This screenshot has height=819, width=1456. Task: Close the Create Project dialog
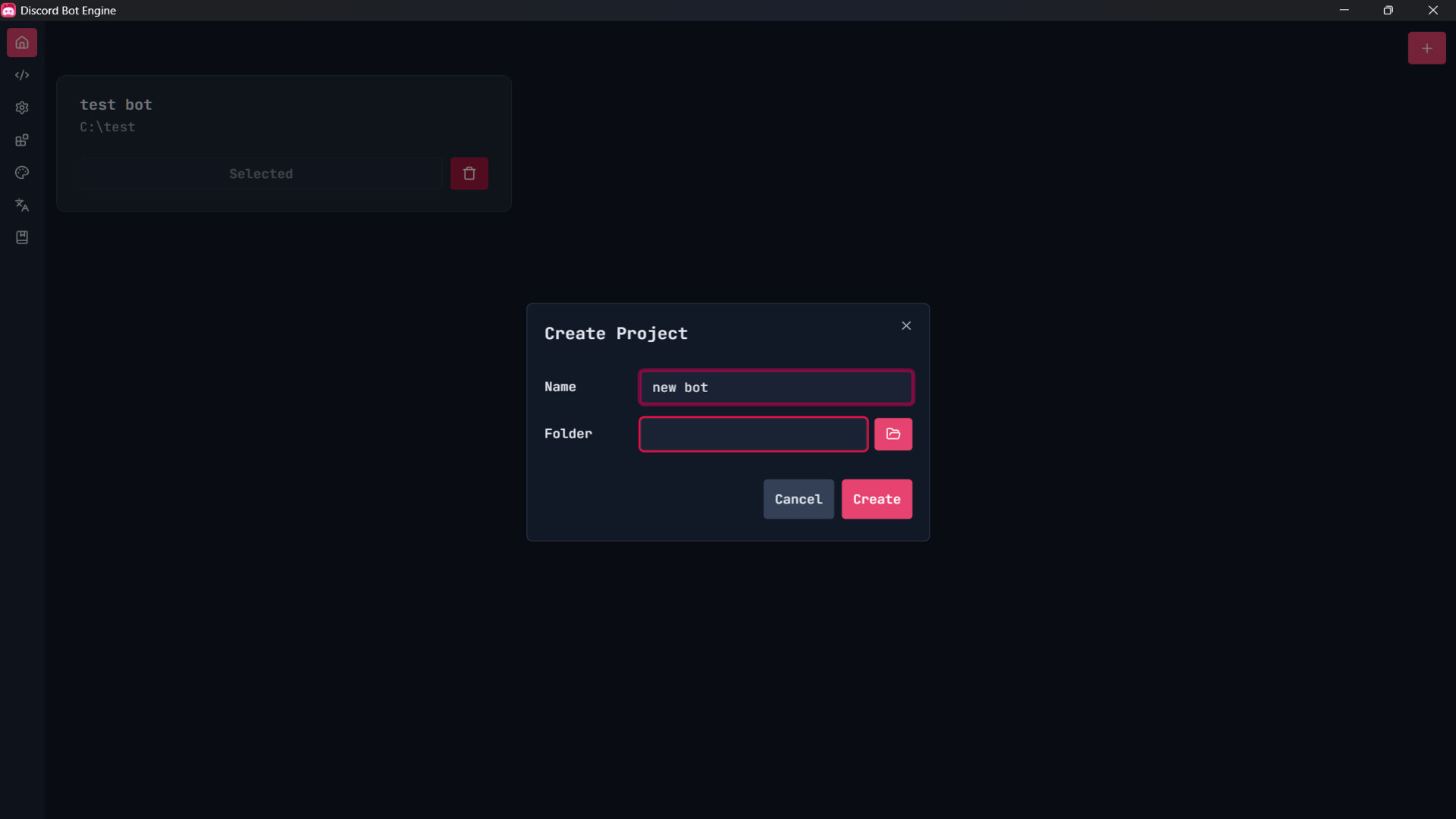tap(905, 325)
